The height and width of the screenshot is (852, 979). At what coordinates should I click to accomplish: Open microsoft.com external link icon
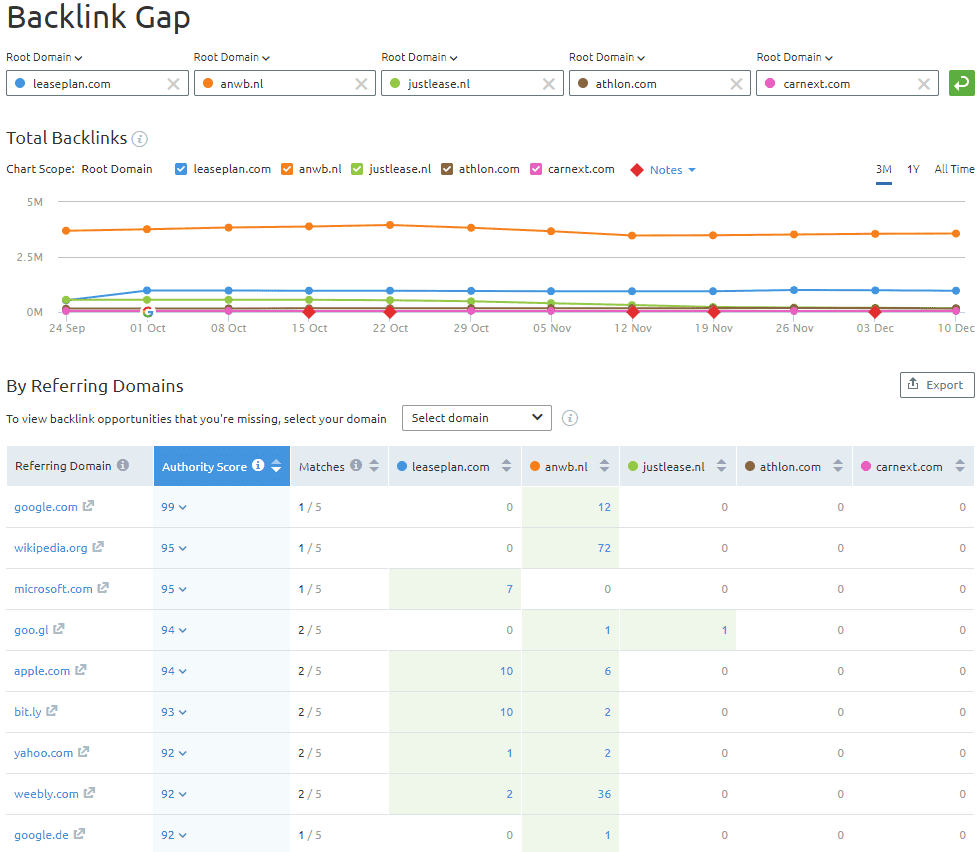point(103,587)
